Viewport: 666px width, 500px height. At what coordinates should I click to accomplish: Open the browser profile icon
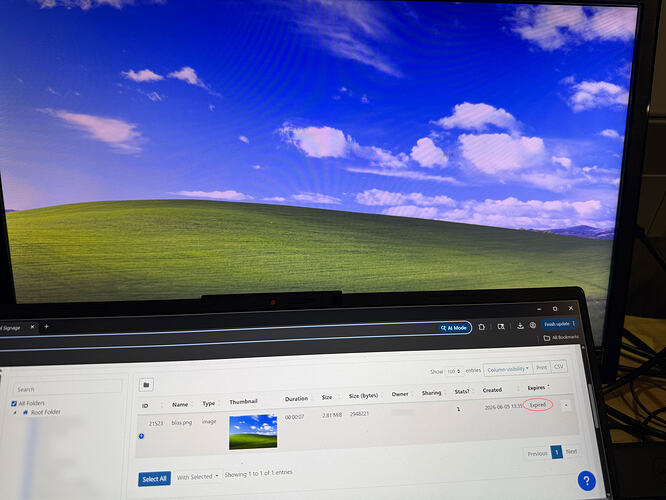tap(533, 325)
